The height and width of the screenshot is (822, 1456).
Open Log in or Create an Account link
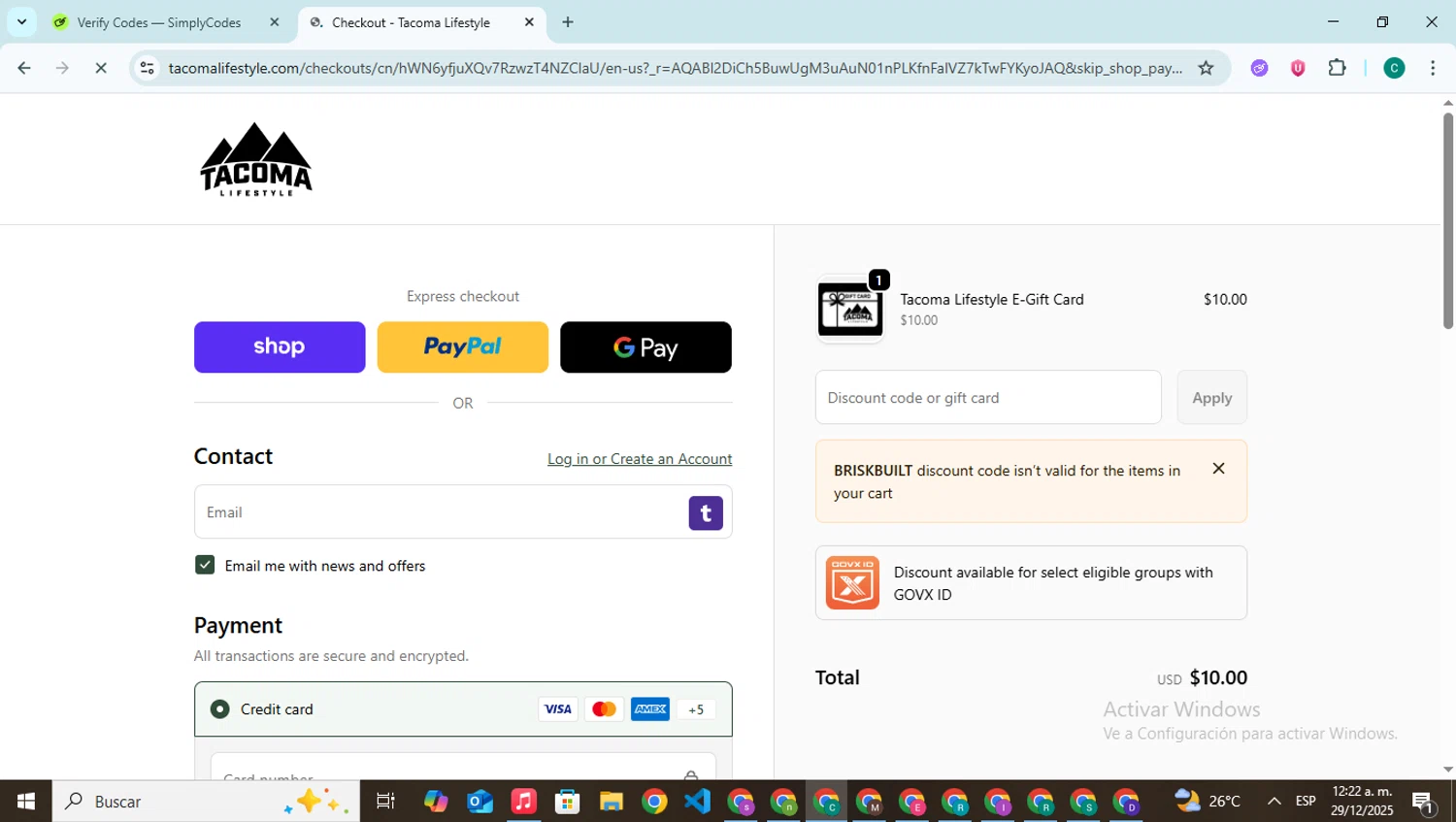pyautogui.click(x=640, y=459)
